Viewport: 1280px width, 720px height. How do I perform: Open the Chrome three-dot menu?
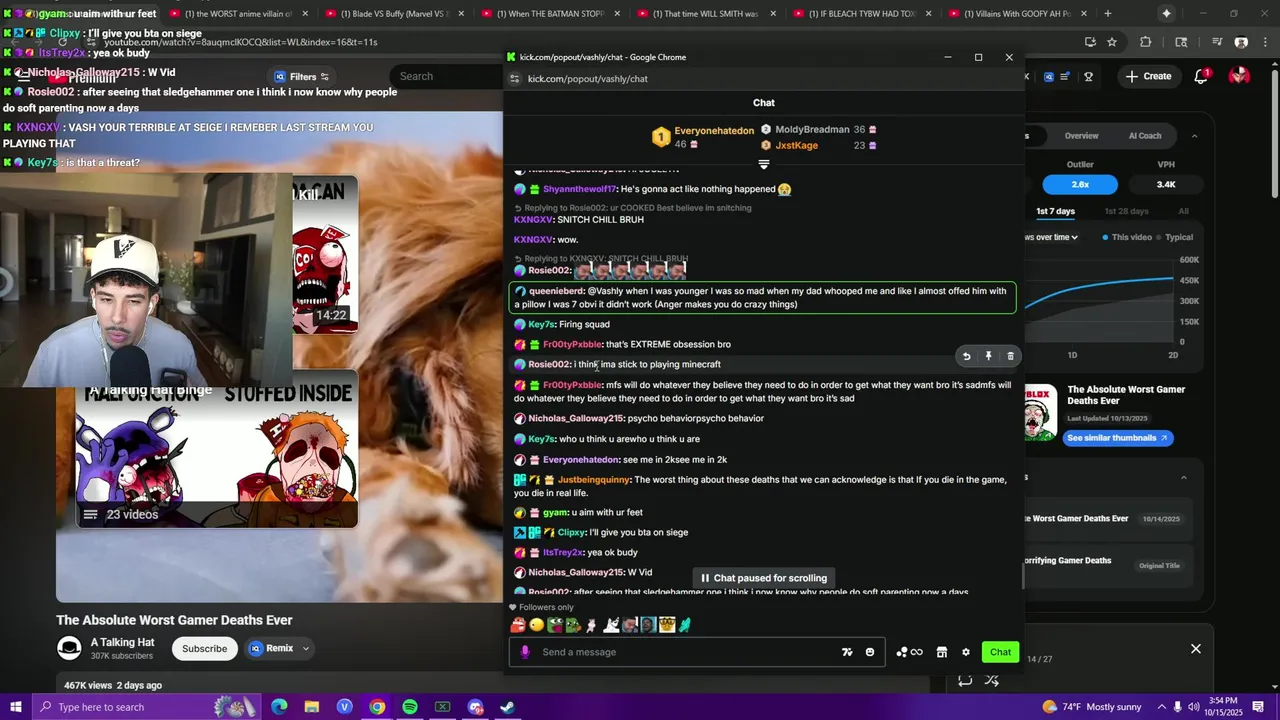[x=1265, y=42]
